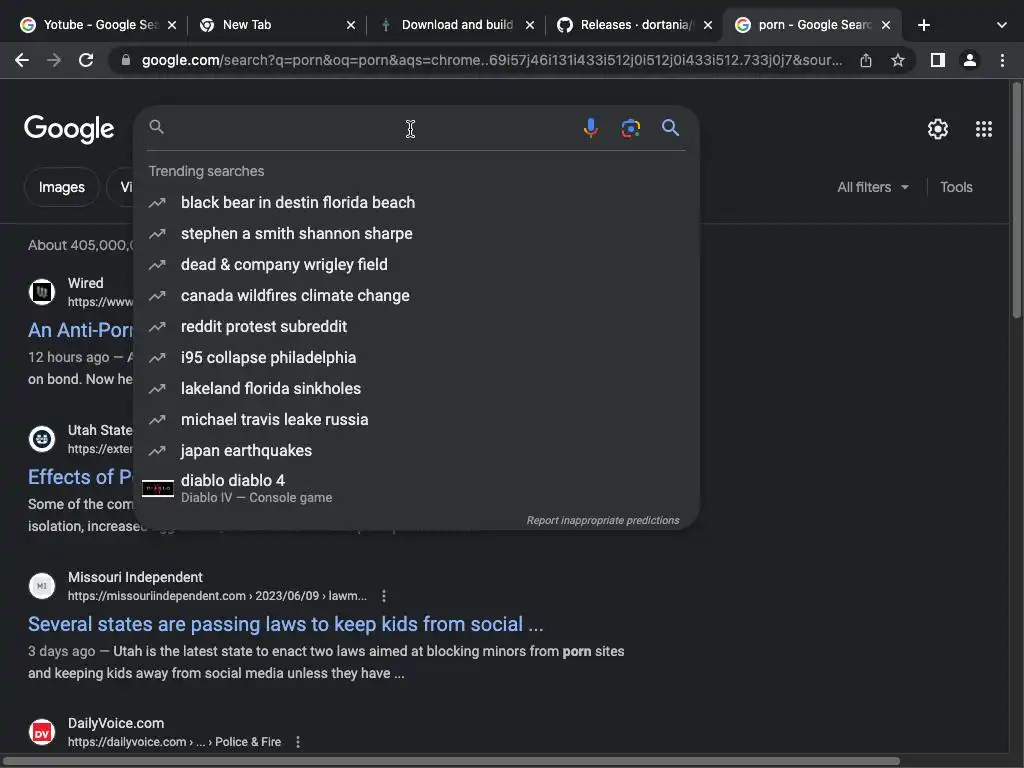Open more options for Missouri Independent result
1024x768 pixels.
click(384, 596)
